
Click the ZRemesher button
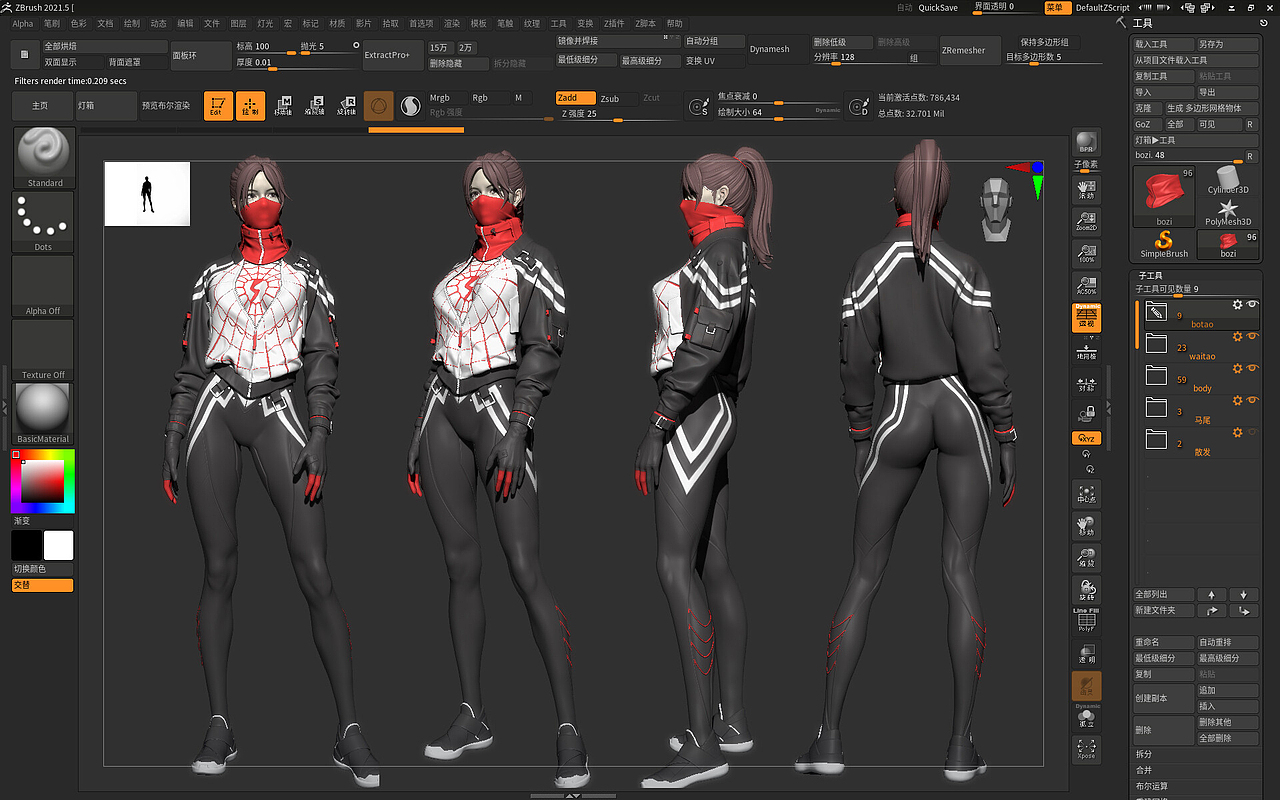tap(967, 49)
